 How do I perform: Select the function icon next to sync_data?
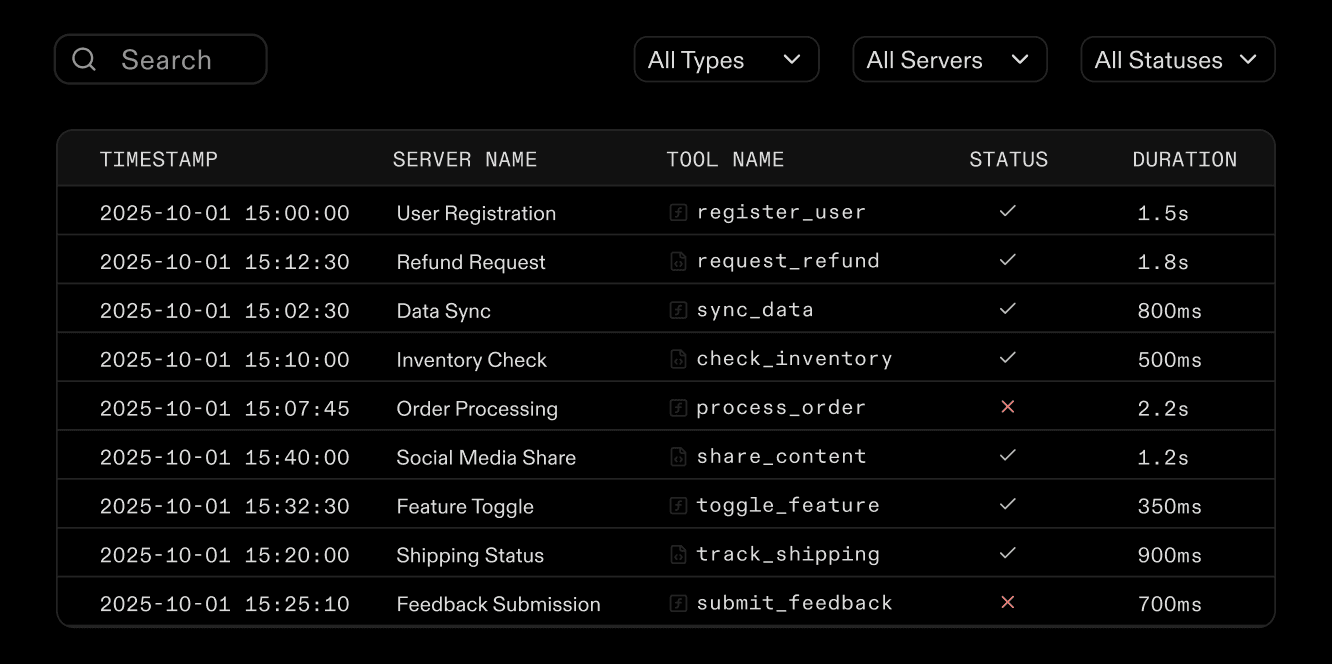pos(678,309)
